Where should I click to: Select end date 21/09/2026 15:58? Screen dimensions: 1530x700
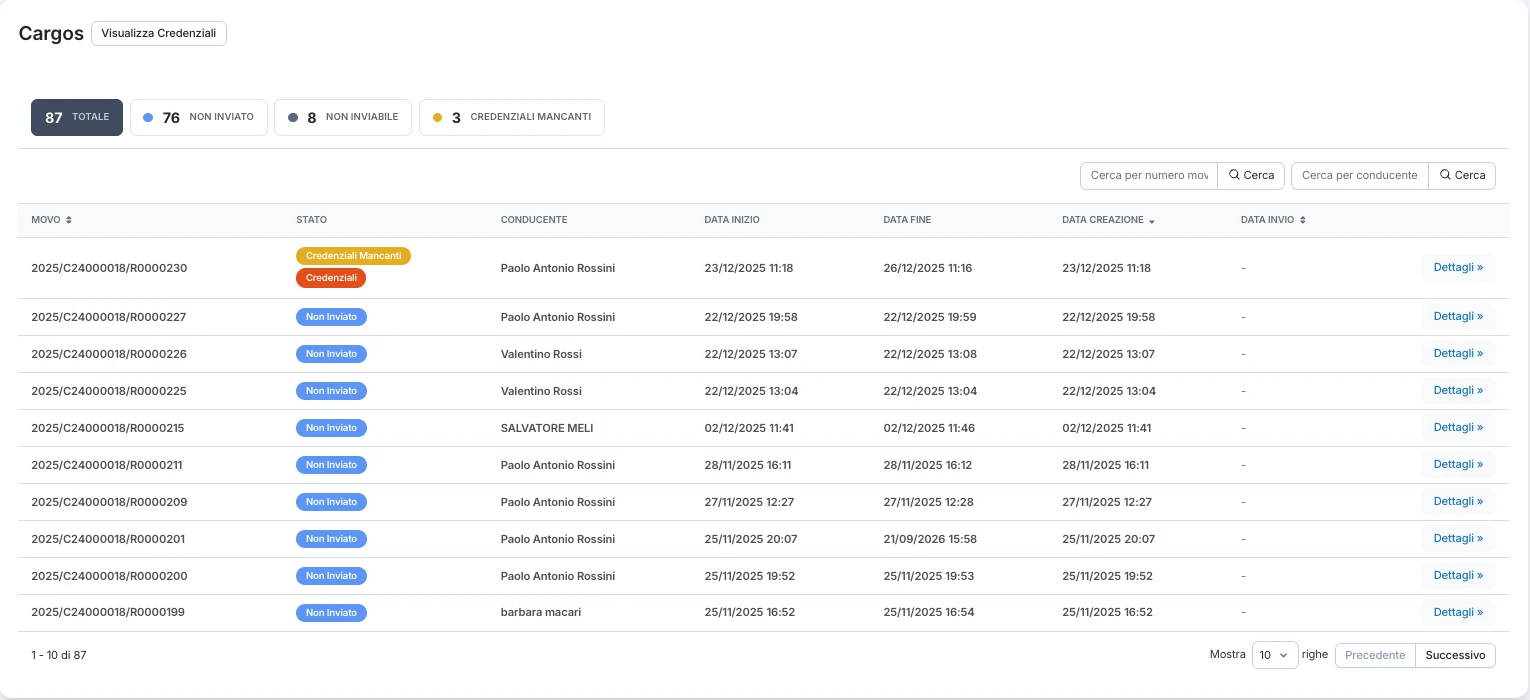click(x=930, y=539)
